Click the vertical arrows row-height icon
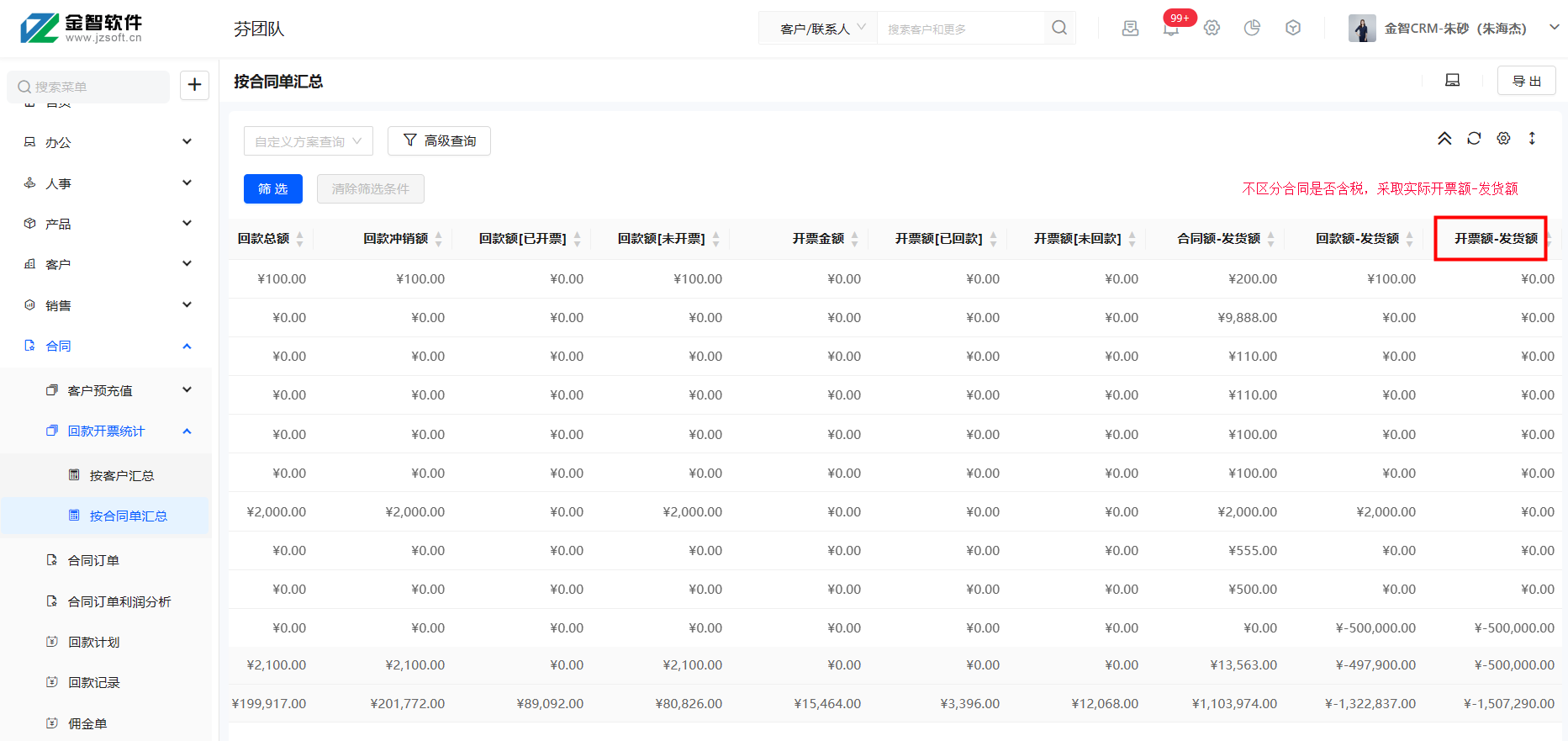 click(1532, 139)
